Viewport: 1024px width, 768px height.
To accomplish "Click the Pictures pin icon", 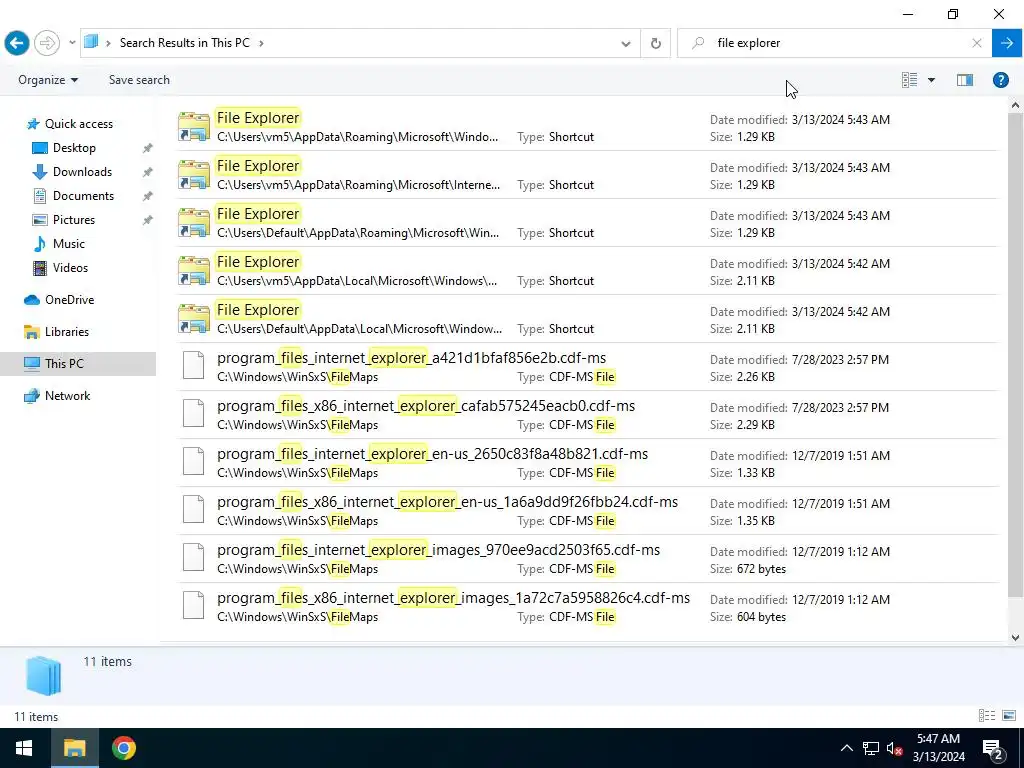I will pos(148,220).
